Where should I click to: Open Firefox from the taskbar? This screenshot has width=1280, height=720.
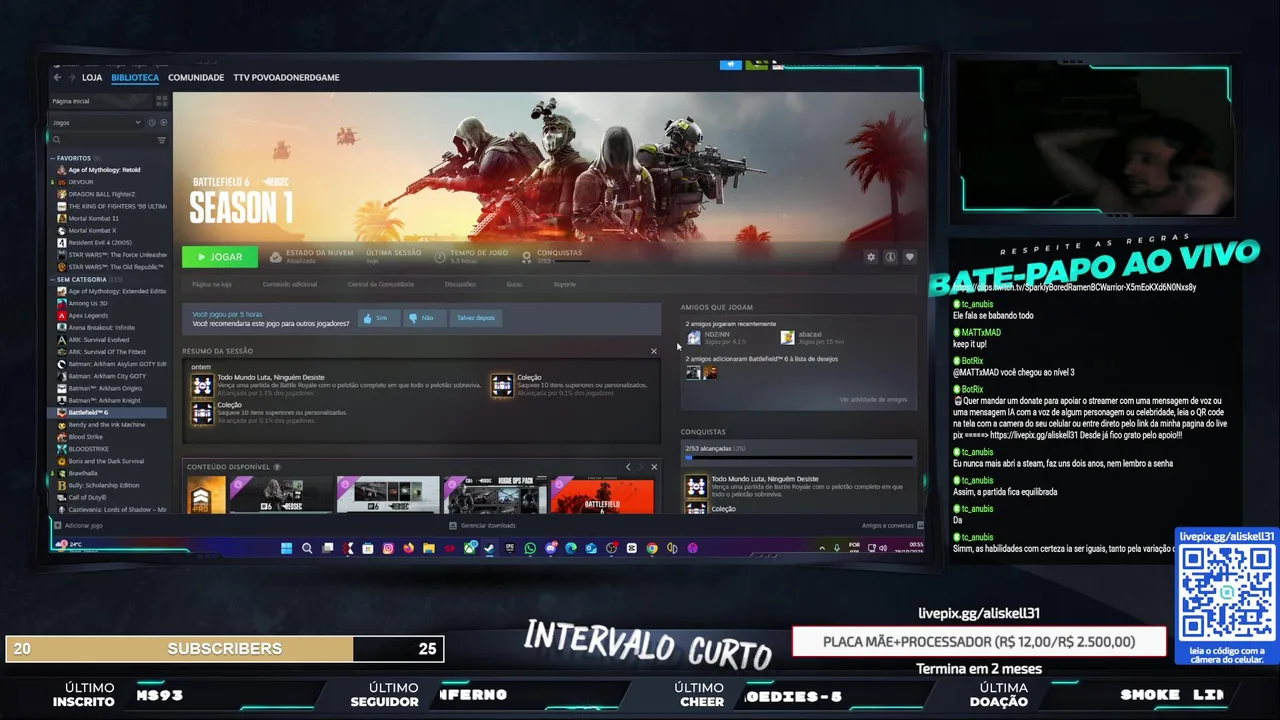pos(408,548)
